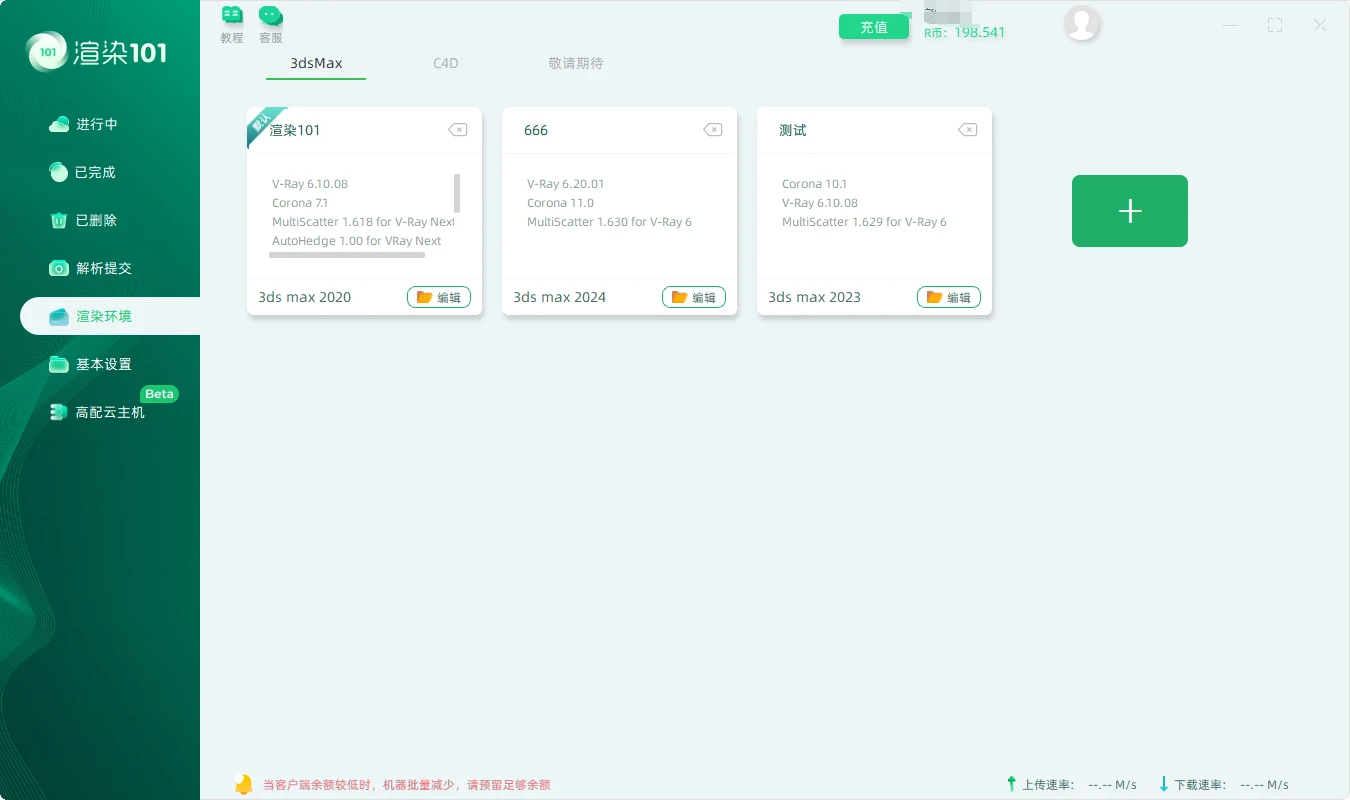1350x800 pixels.
Task: Edit the 3ds max 2020 environment
Action: pyautogui.click(x=439, y=297)
